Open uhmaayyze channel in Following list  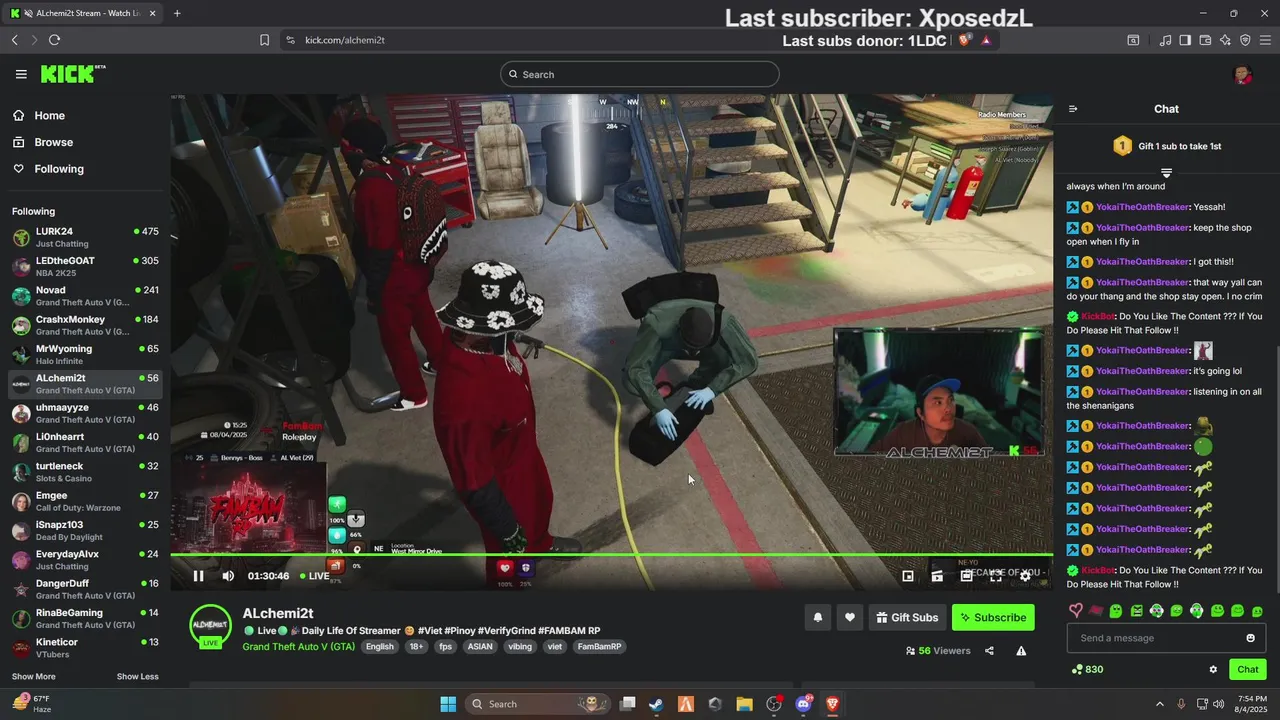click(x=85, y=413)
